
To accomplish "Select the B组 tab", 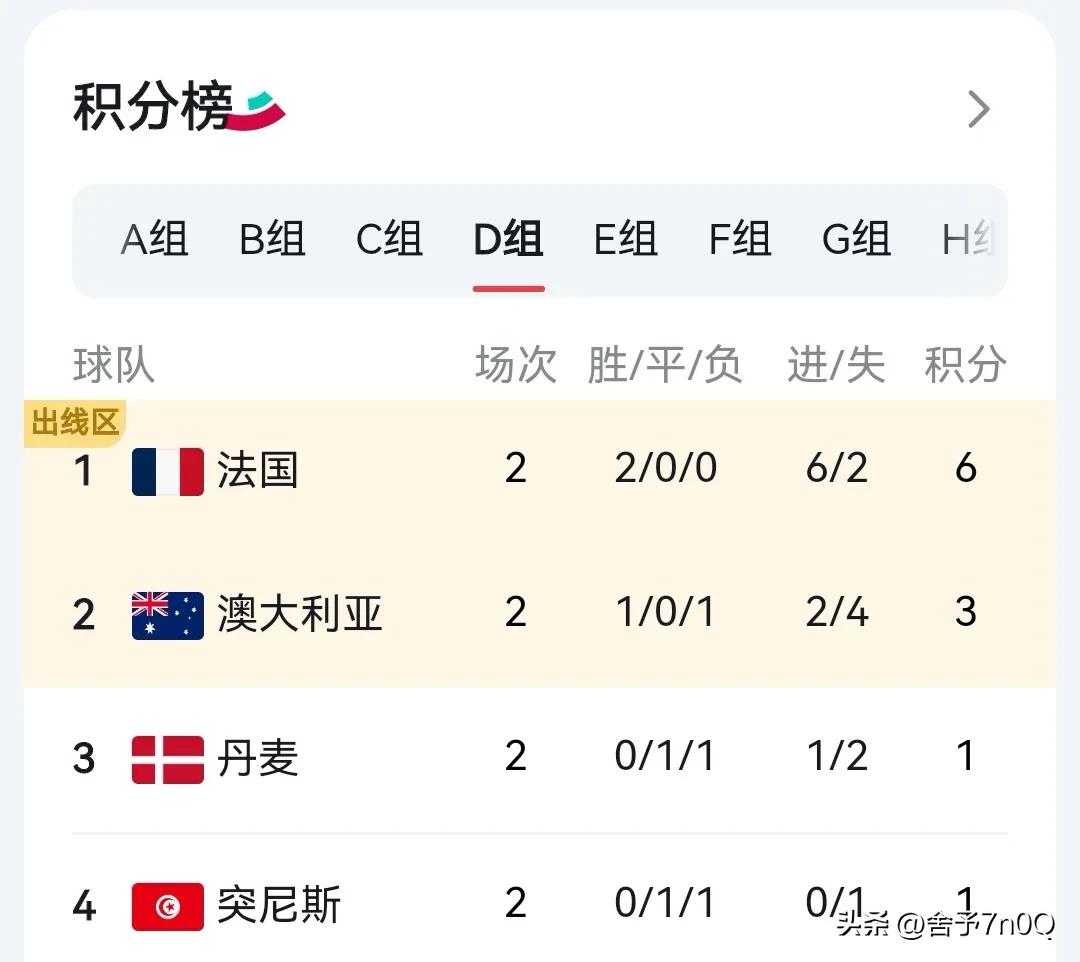I will [272, 240].
